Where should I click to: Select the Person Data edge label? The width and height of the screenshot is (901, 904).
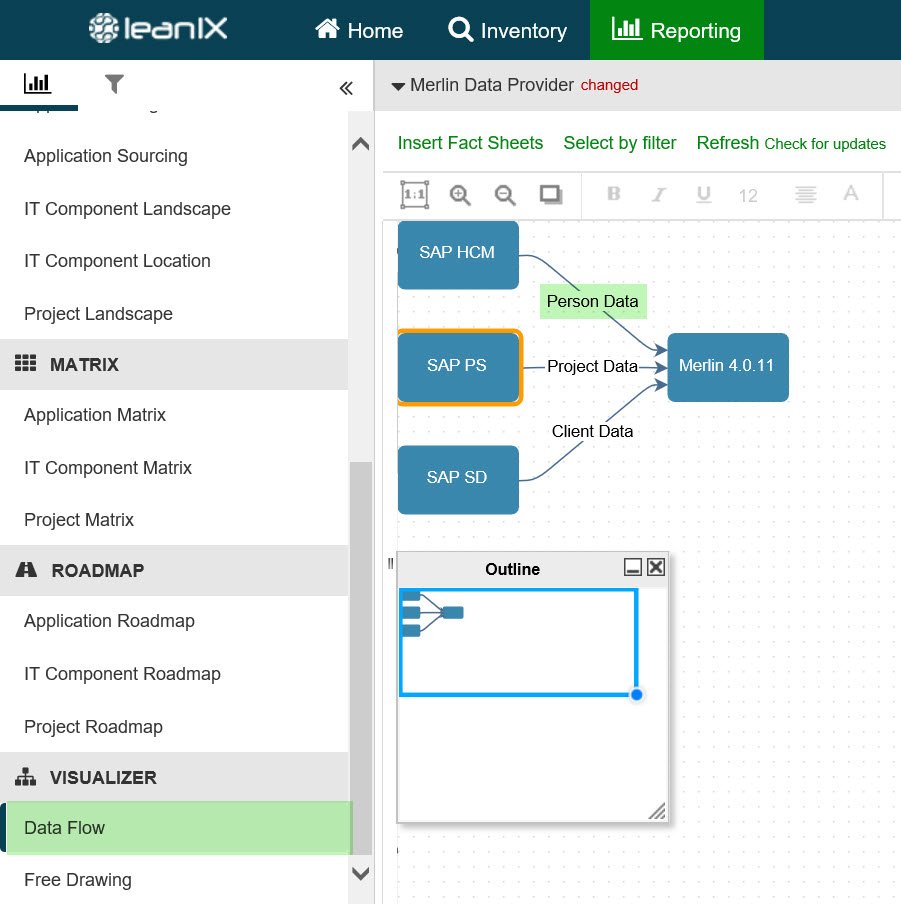click(593, 301)
